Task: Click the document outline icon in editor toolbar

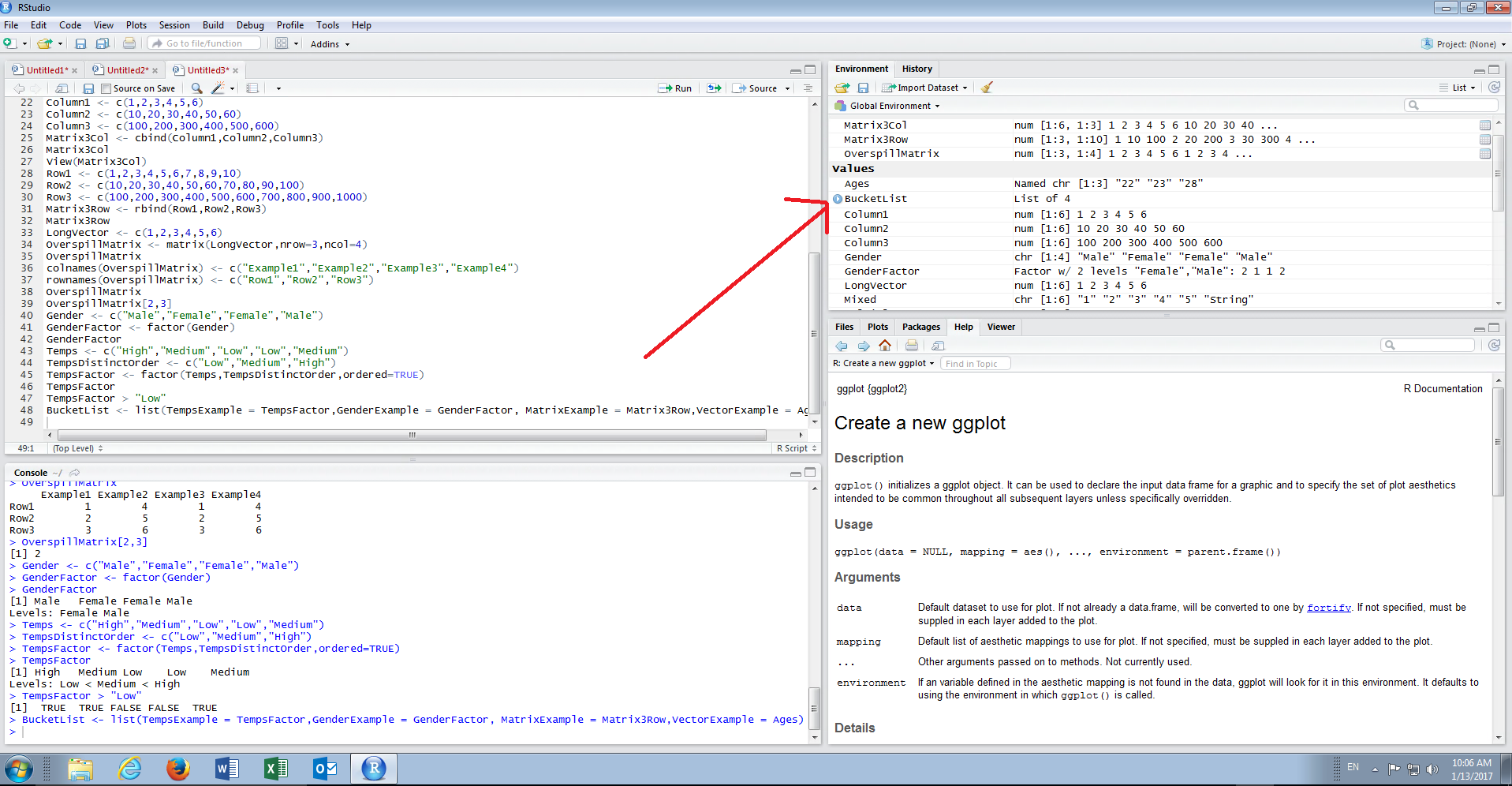Action: 808,88
